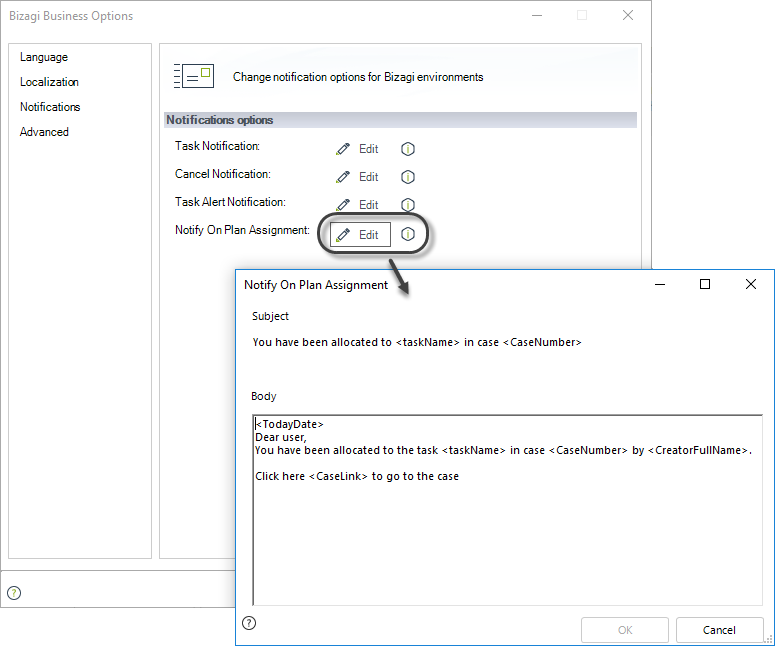
Task: Edit the Task Alert Notification template
Action: coord(357,205)
